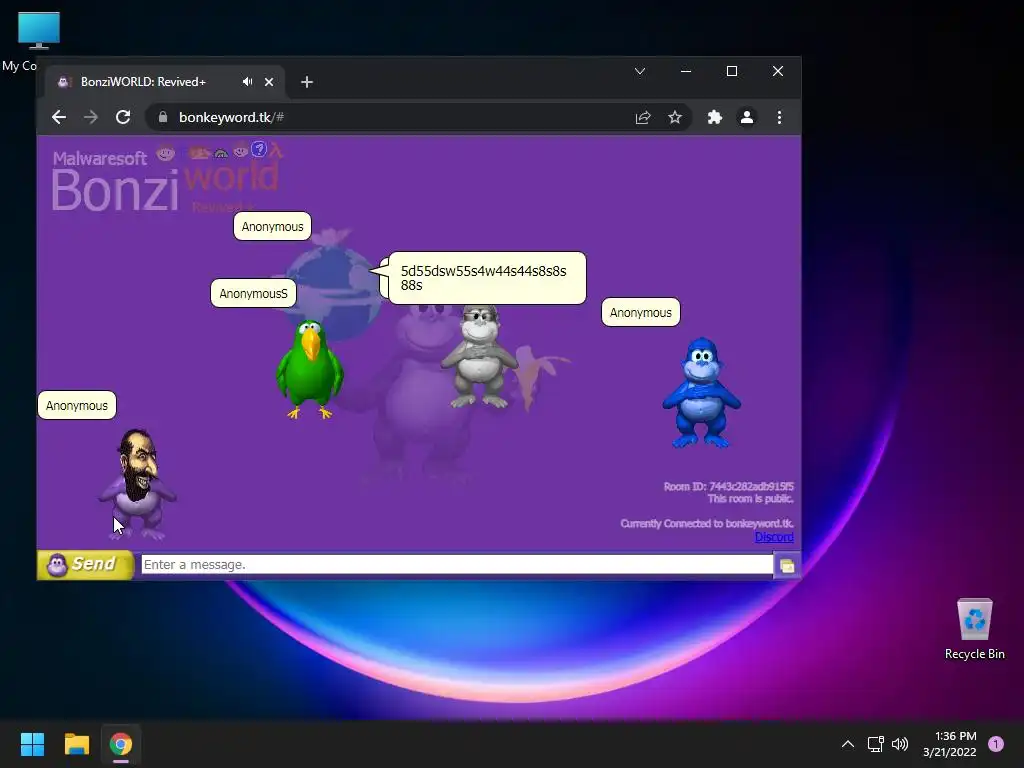1024x768 pixels.
Task: Open Chrome profile avatar icon
Action: point(747,117)
